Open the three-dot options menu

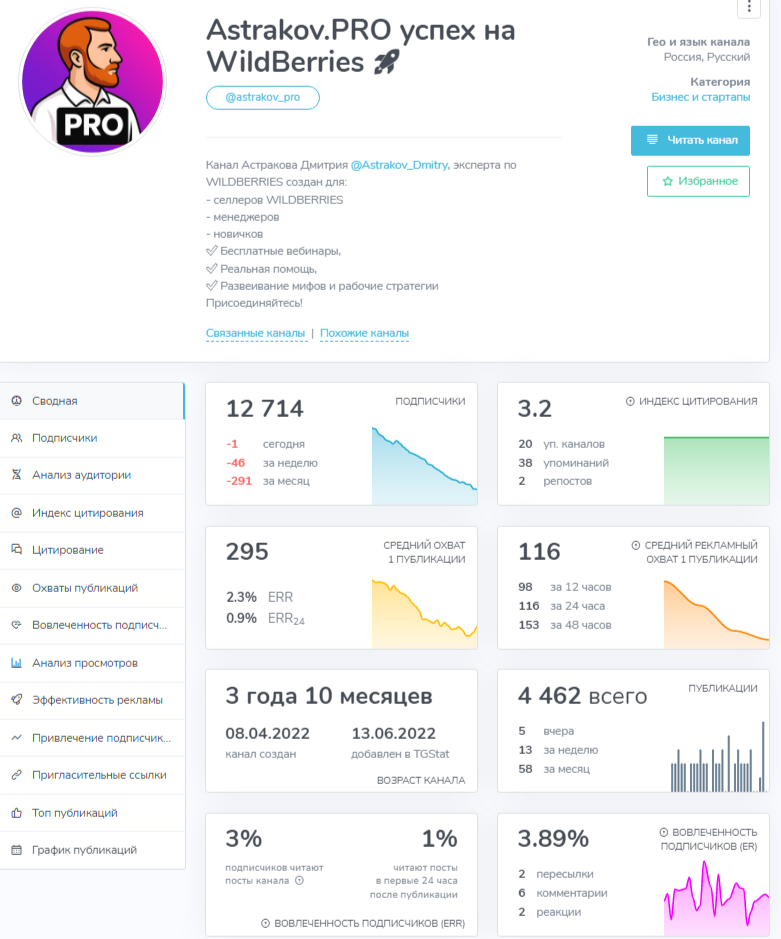click(x=749, y=7)
